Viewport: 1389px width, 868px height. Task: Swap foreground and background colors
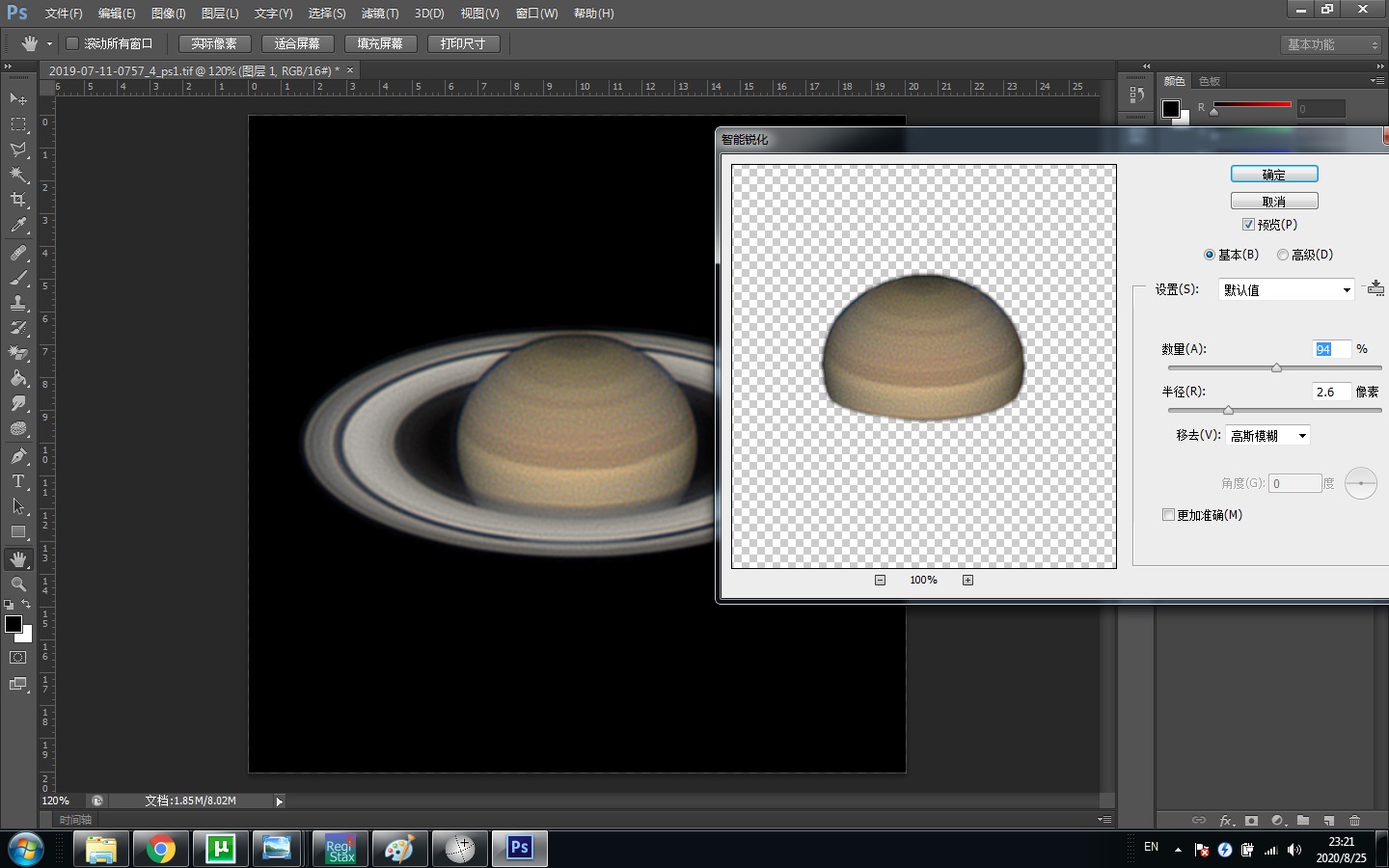point(26,604)
